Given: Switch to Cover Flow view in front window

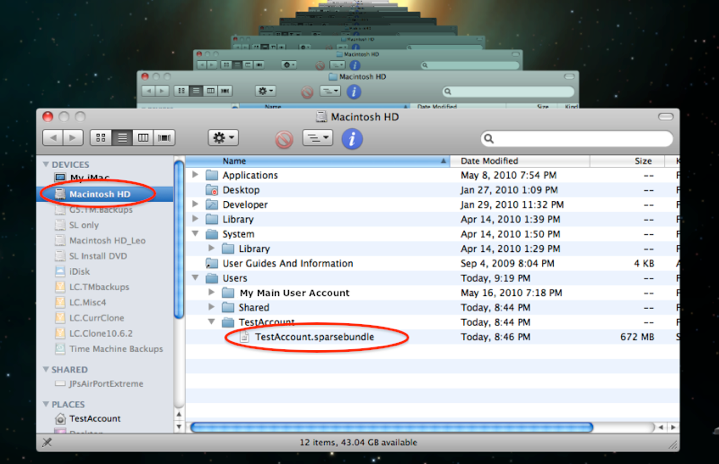Looking at the screenshot, I should [x=164, y=138].
